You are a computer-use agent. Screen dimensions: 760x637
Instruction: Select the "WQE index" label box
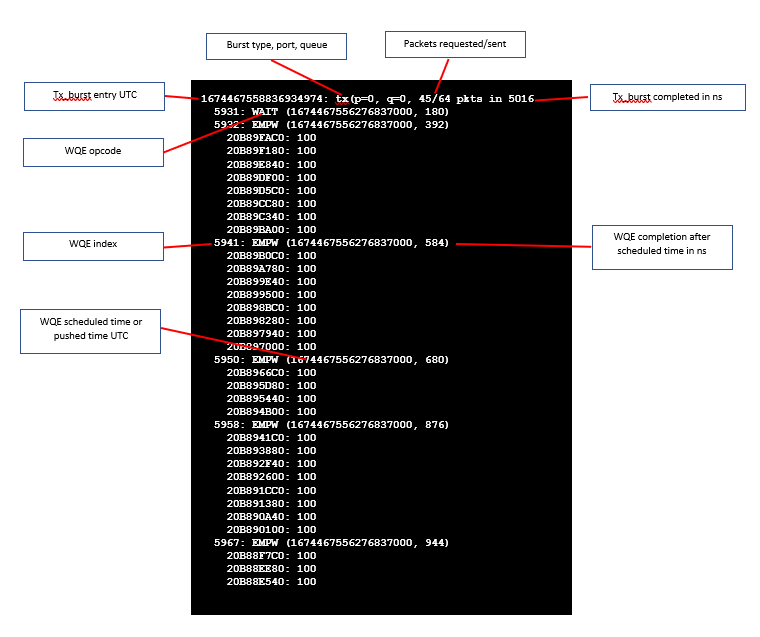(93, 247)
